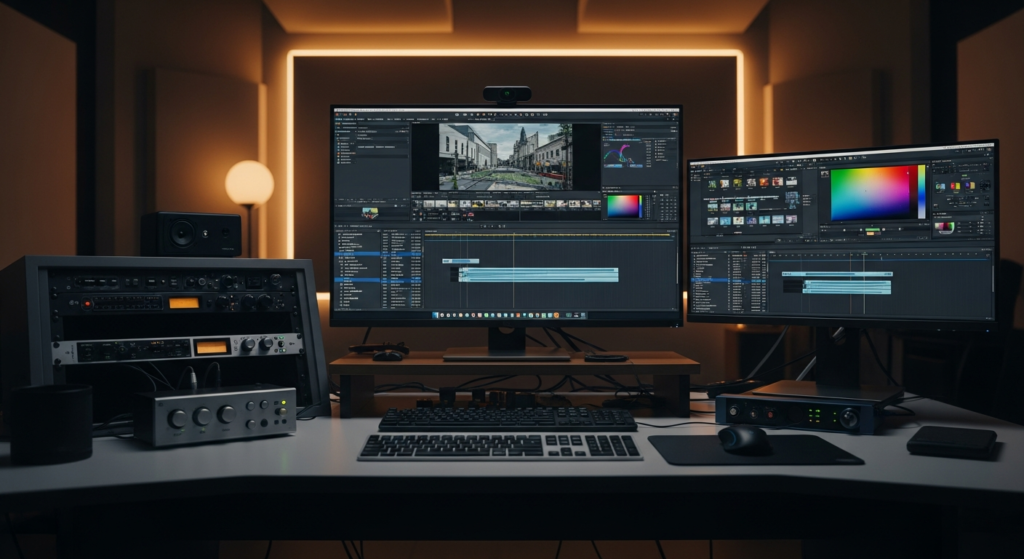Select the first tab above the left monitor's project panel
The image size is (1024, 559).
pos(345,125)
